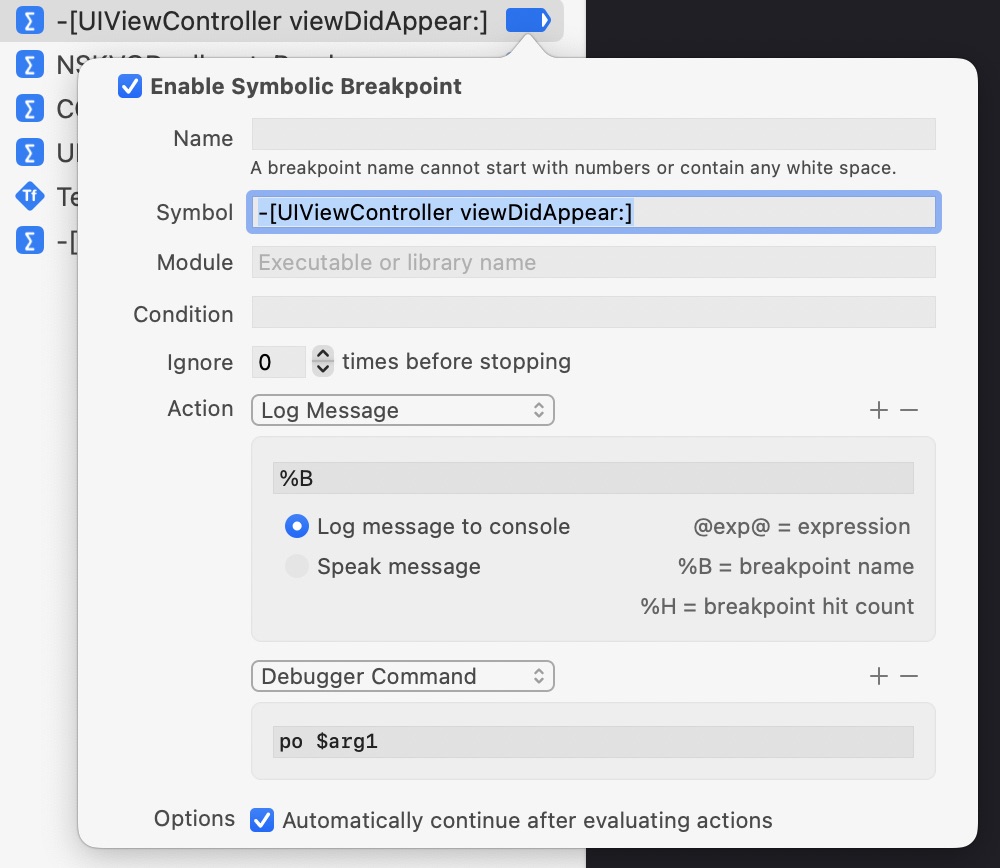
Task: Click the '%H = breakpoint hit count' hint text
Action: tap(777, 606)
